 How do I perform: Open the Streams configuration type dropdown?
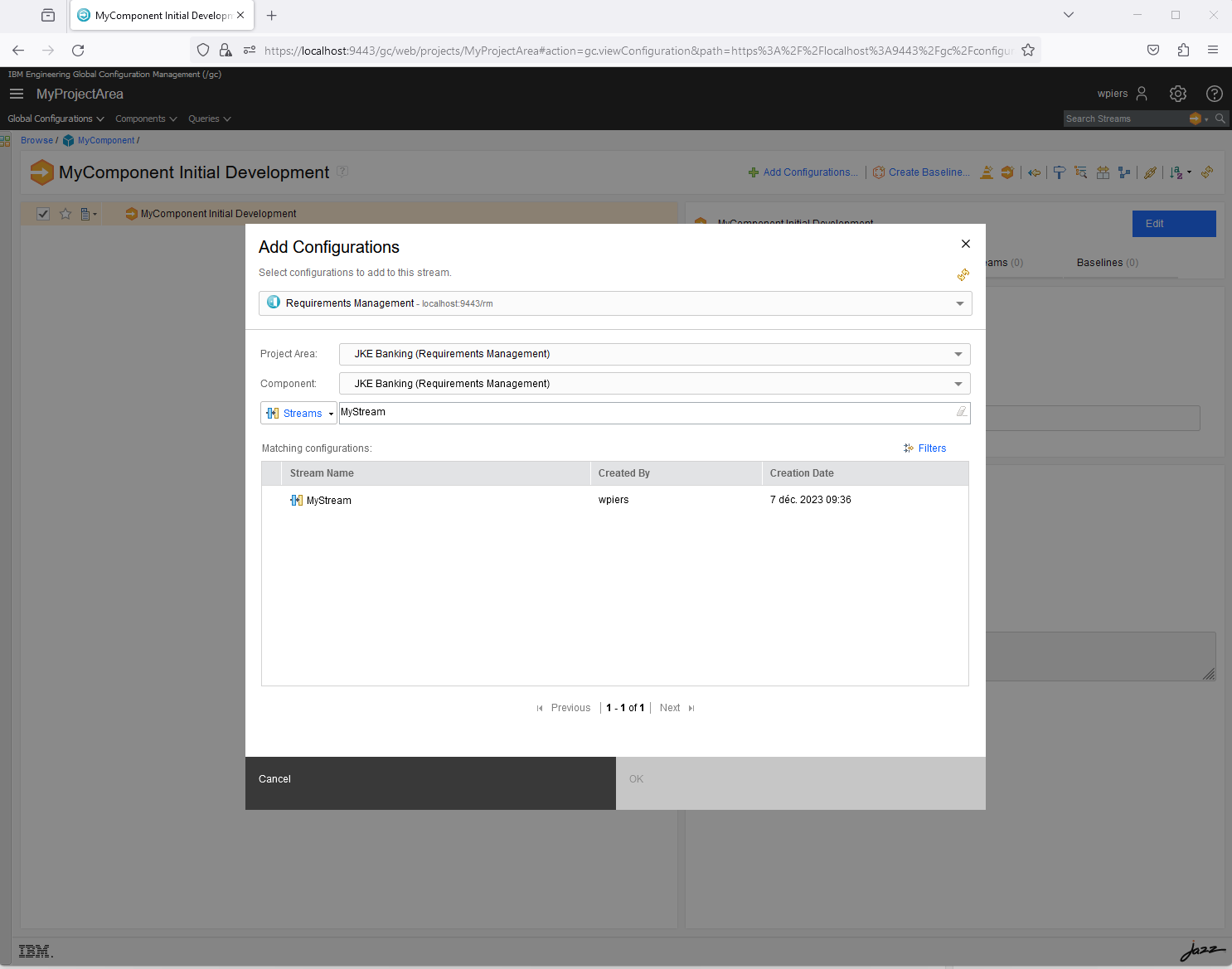[x=298, y=413]
